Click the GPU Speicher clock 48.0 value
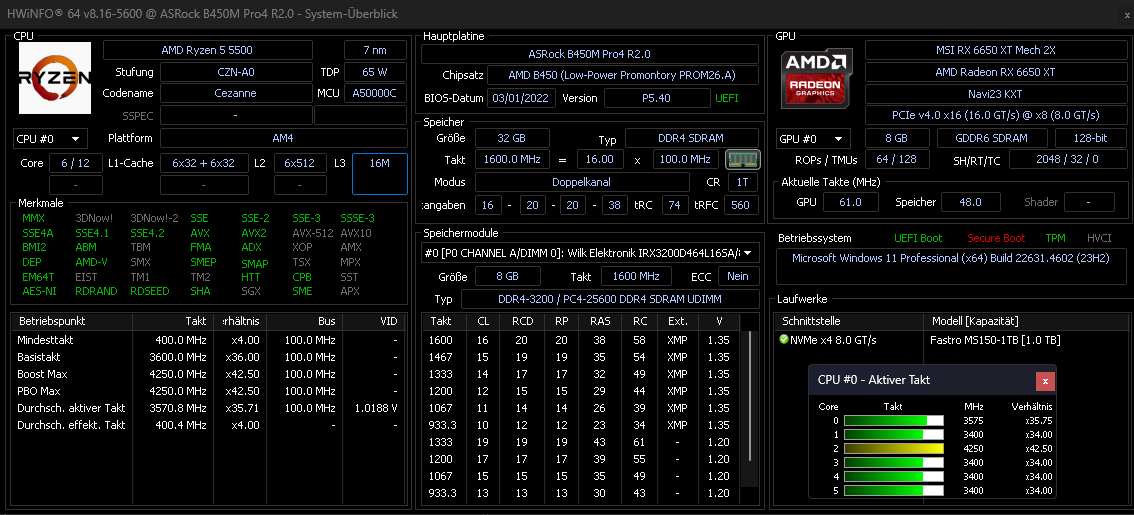Viewport: 1134px width, 515px height. point(970,203)
